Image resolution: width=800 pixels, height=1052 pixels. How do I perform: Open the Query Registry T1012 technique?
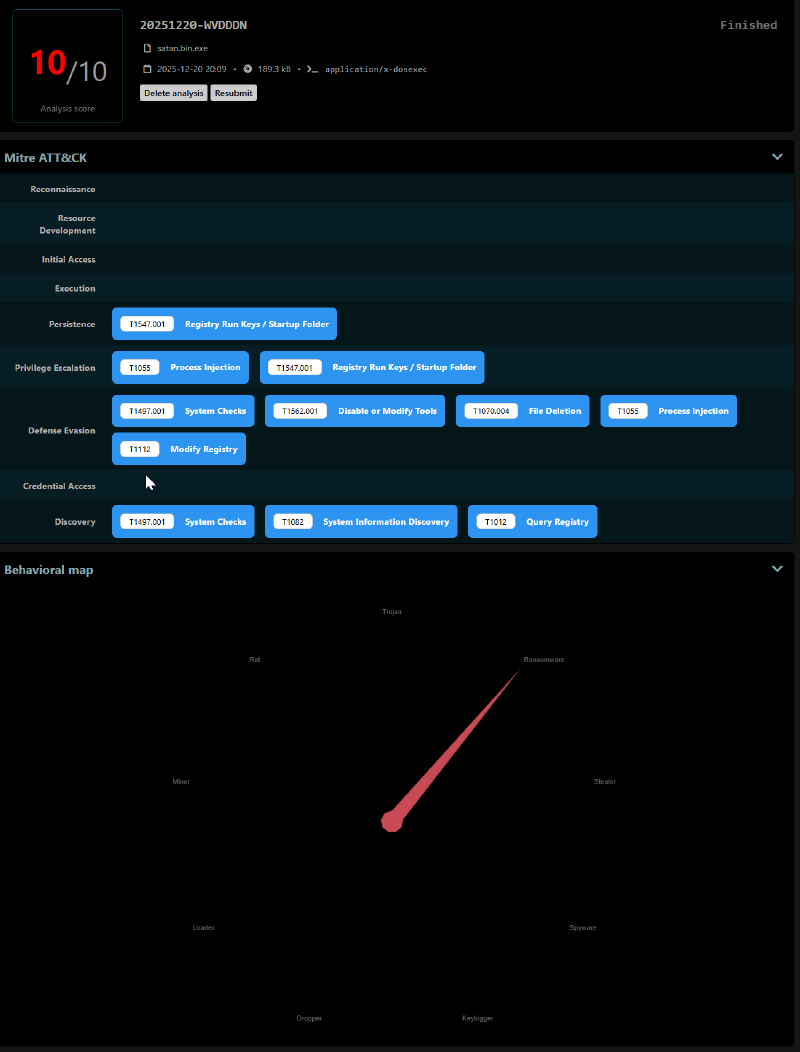click(532, 522)
